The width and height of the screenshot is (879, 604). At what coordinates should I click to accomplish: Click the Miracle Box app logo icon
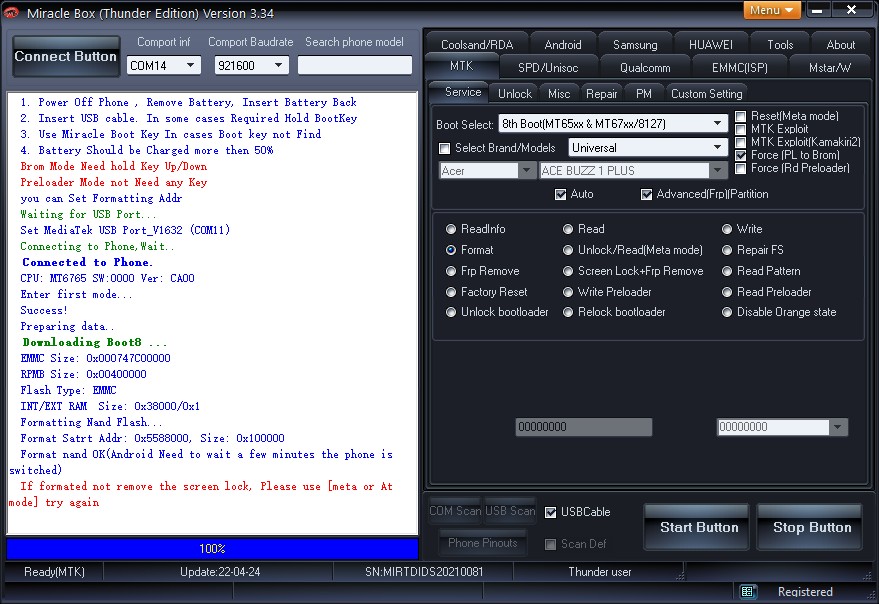coord(11,12)
